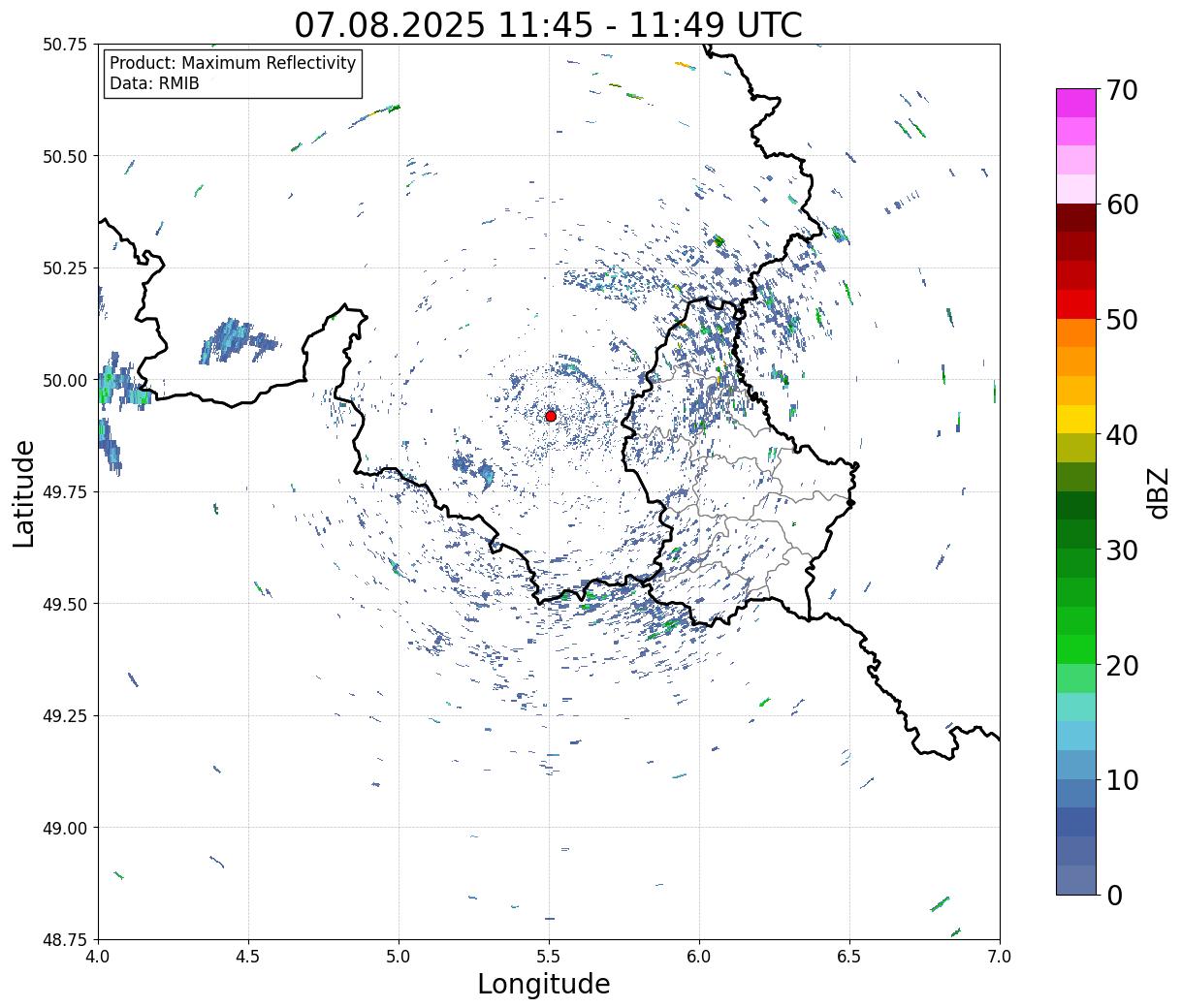Click the light blue swatch above 10 dBZ
The height and width of the screenshot is (1008, 1182).
coord(1076,736)
